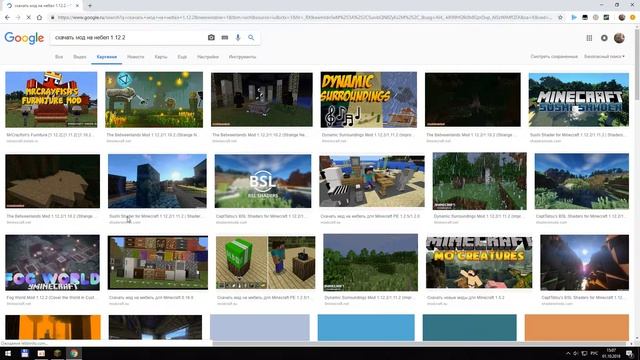Click the light blue-gray placeholder tile
This screenshot has width=640, height=360.
[260, 327]
